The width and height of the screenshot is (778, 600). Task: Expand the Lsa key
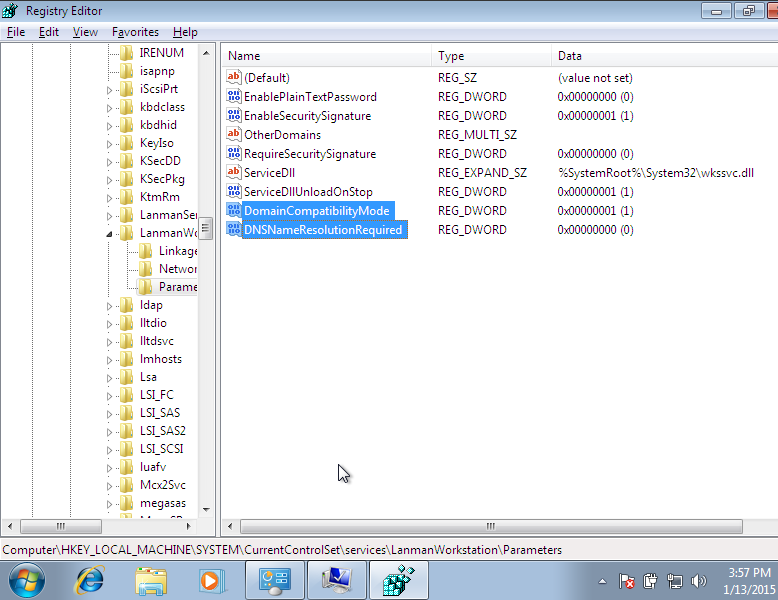[109, 378]
